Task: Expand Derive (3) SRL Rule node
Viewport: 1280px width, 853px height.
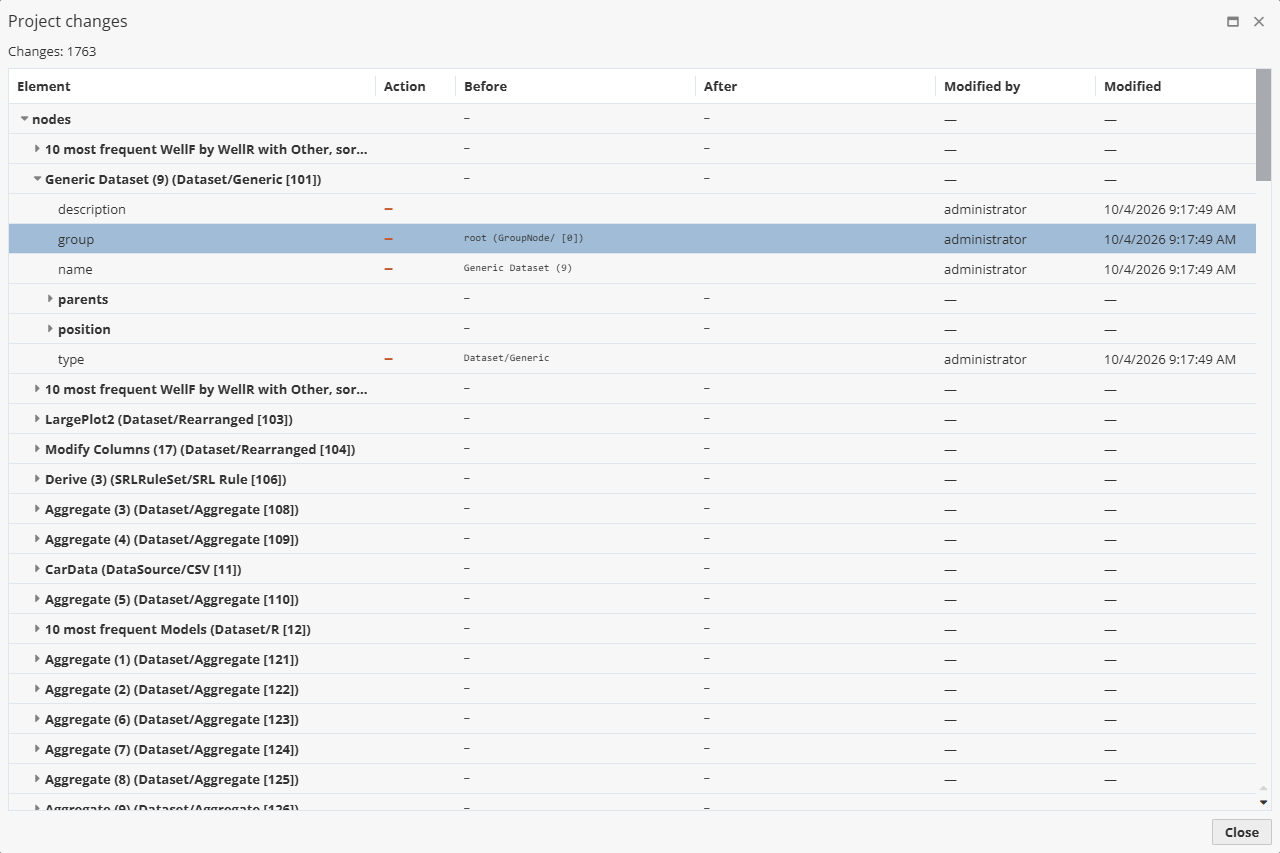Action: 37,479
